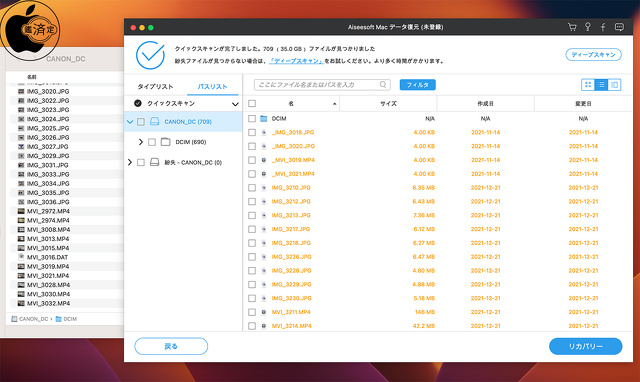Switch to the path list tab
The image size is (640, 382).
point(212,87)
